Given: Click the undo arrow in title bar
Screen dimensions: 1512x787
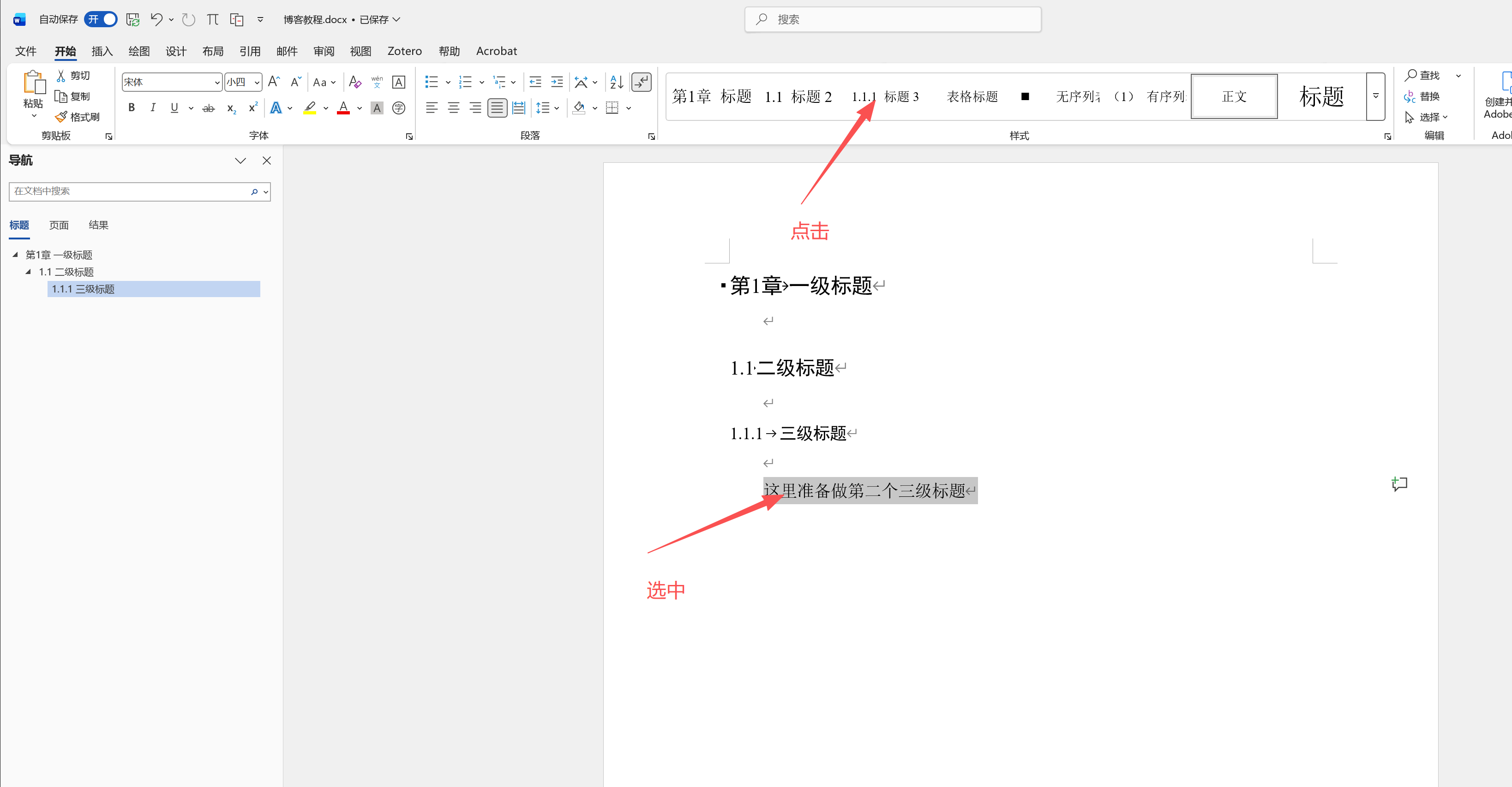Looking at the screenshot, I should [156, 19].
